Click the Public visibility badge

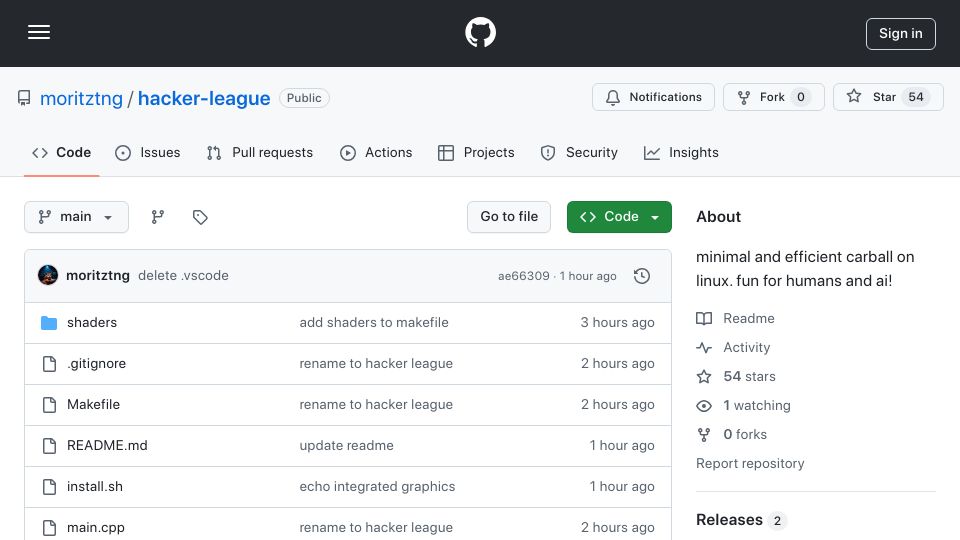point(304,98)
